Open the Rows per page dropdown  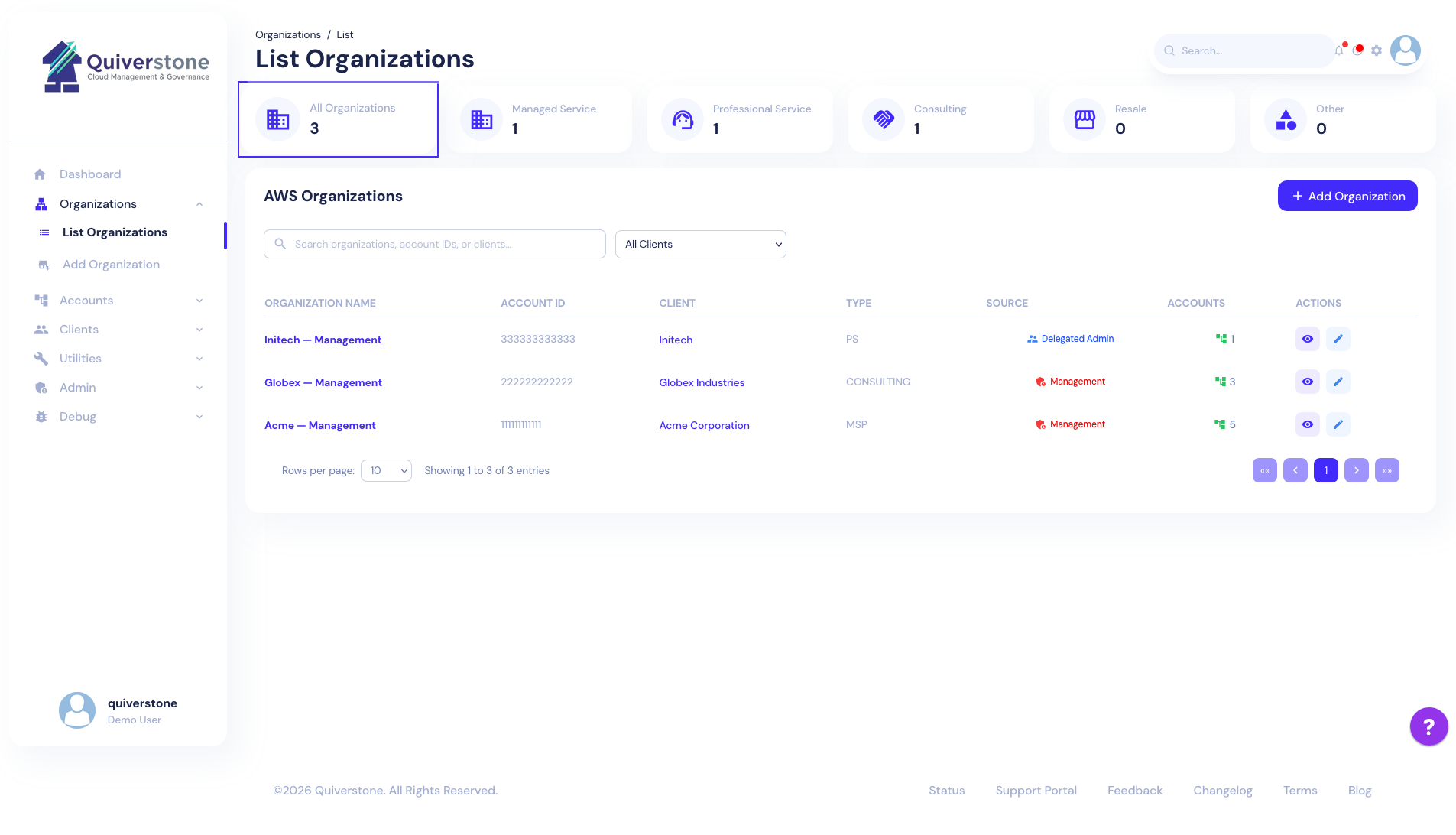(x=386, y=470)
